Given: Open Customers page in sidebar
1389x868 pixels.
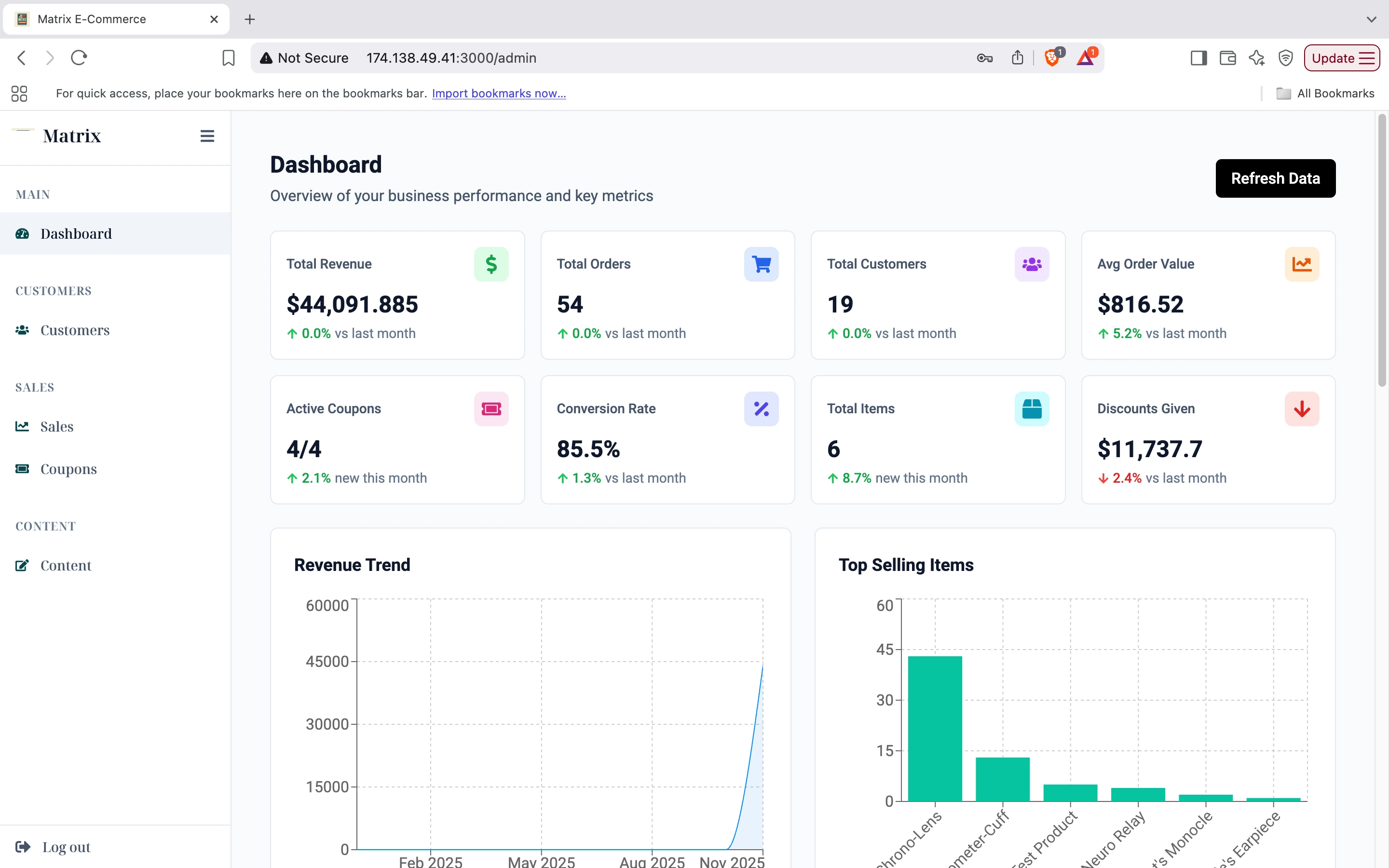Looking at the screenshot, I should [x=75, y=330].
